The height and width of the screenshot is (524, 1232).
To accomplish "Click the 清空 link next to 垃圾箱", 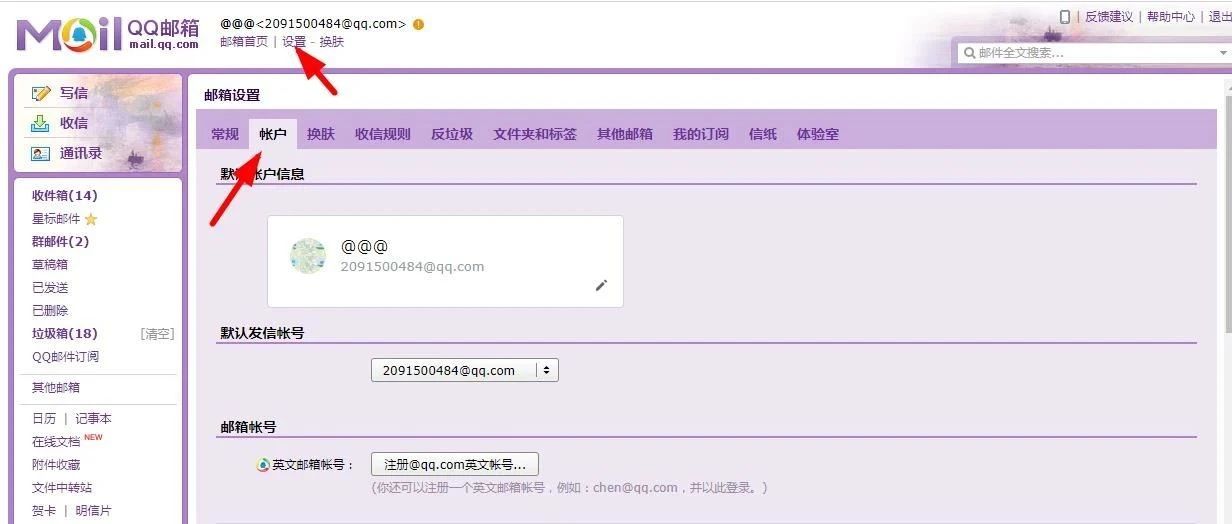I will click(x=157, y=334).
